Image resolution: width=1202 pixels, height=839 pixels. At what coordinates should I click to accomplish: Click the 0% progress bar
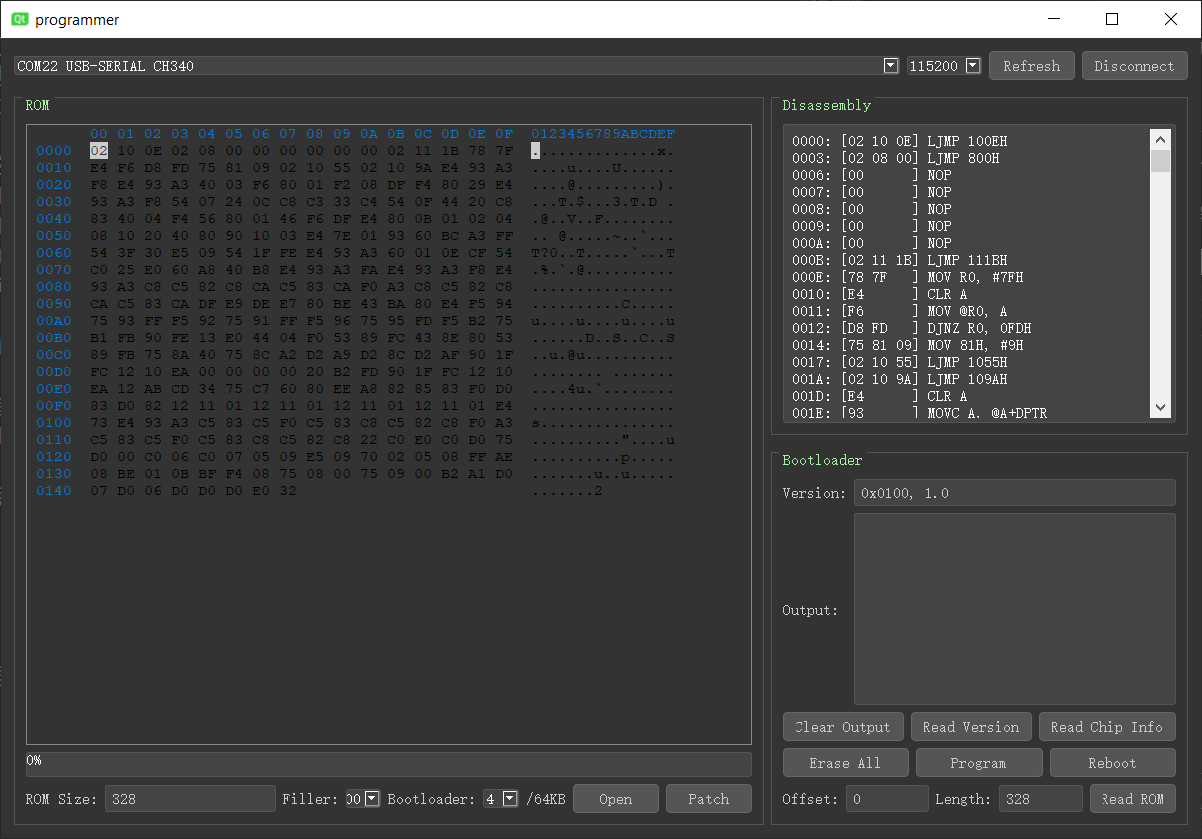pyautogui.click(x=388, y=764)
